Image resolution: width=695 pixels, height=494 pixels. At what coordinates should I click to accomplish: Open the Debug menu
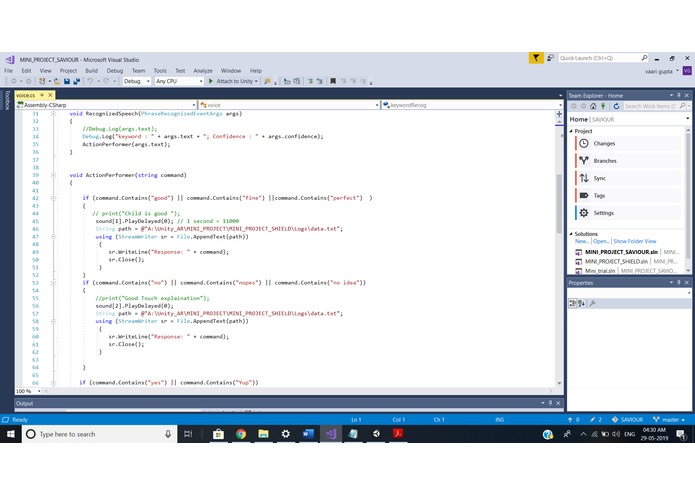pos(114,70)
